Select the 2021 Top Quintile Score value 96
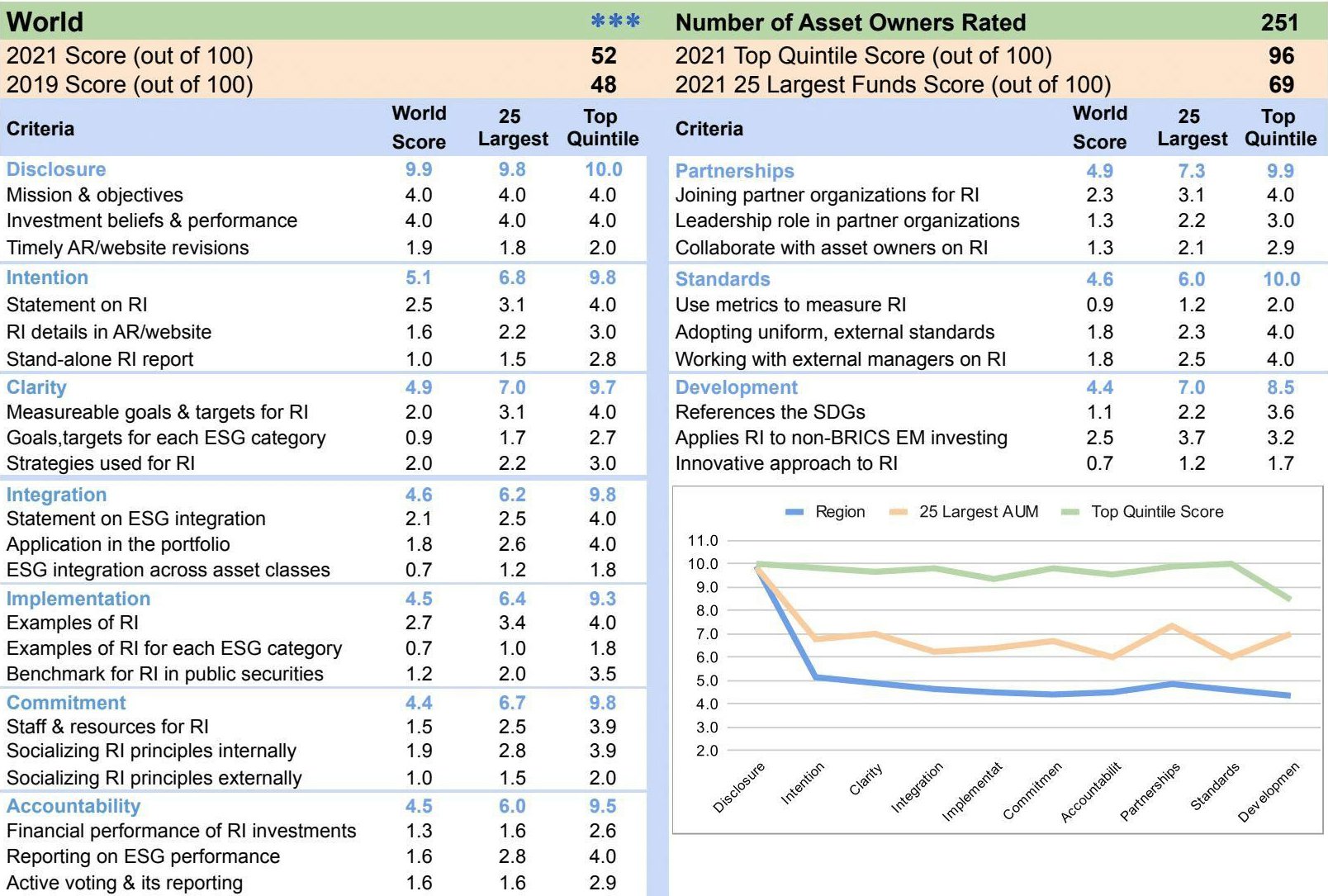Image resolution: width=1328 pixels, height=896 pixels. click(x=1281, y=56)
